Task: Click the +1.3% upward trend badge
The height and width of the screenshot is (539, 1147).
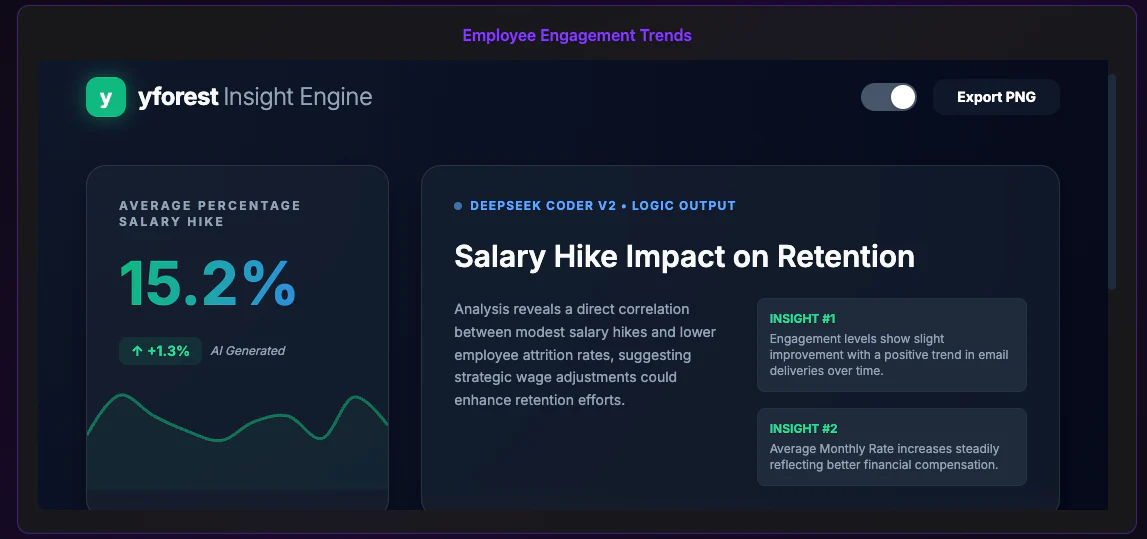Action: click(x=160, y=351)
